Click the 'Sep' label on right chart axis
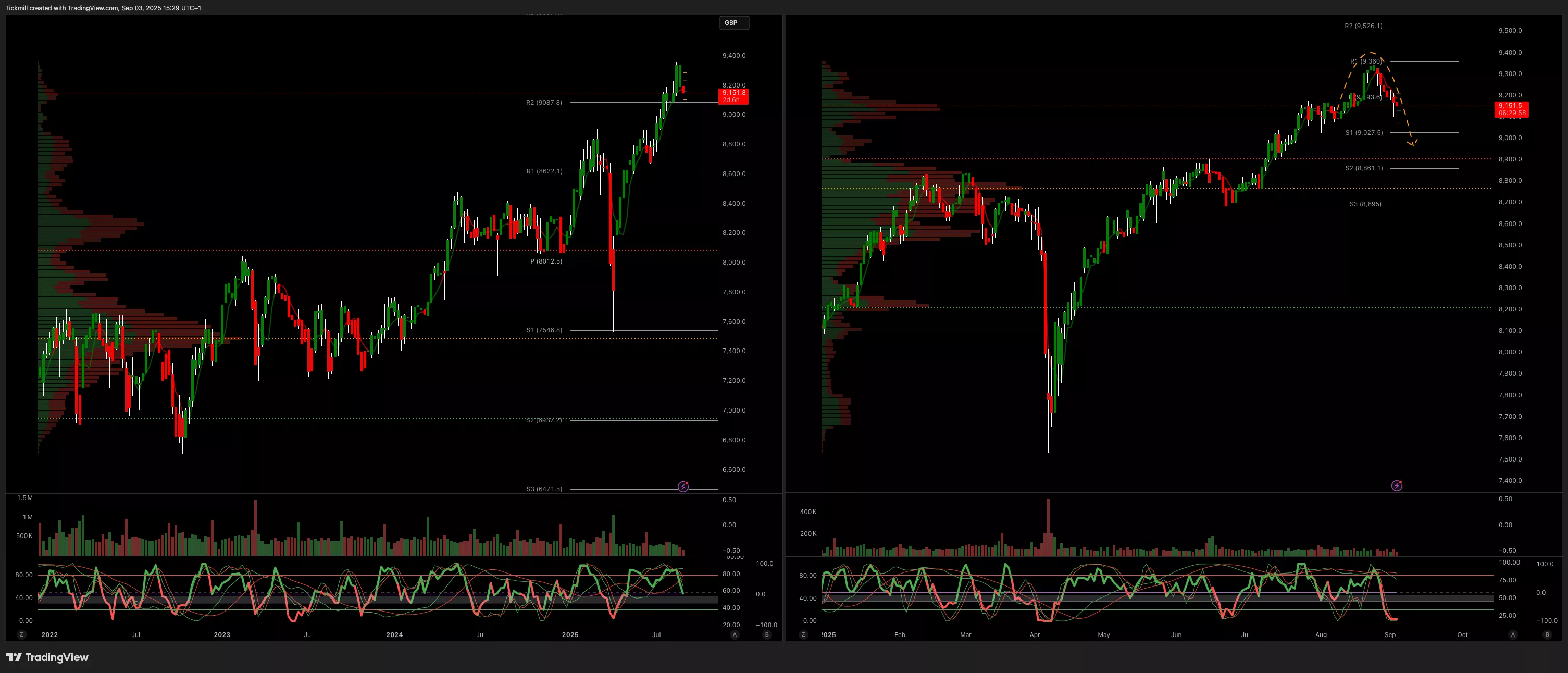This screenshot has width=1568, height=673. (1390, 634)
